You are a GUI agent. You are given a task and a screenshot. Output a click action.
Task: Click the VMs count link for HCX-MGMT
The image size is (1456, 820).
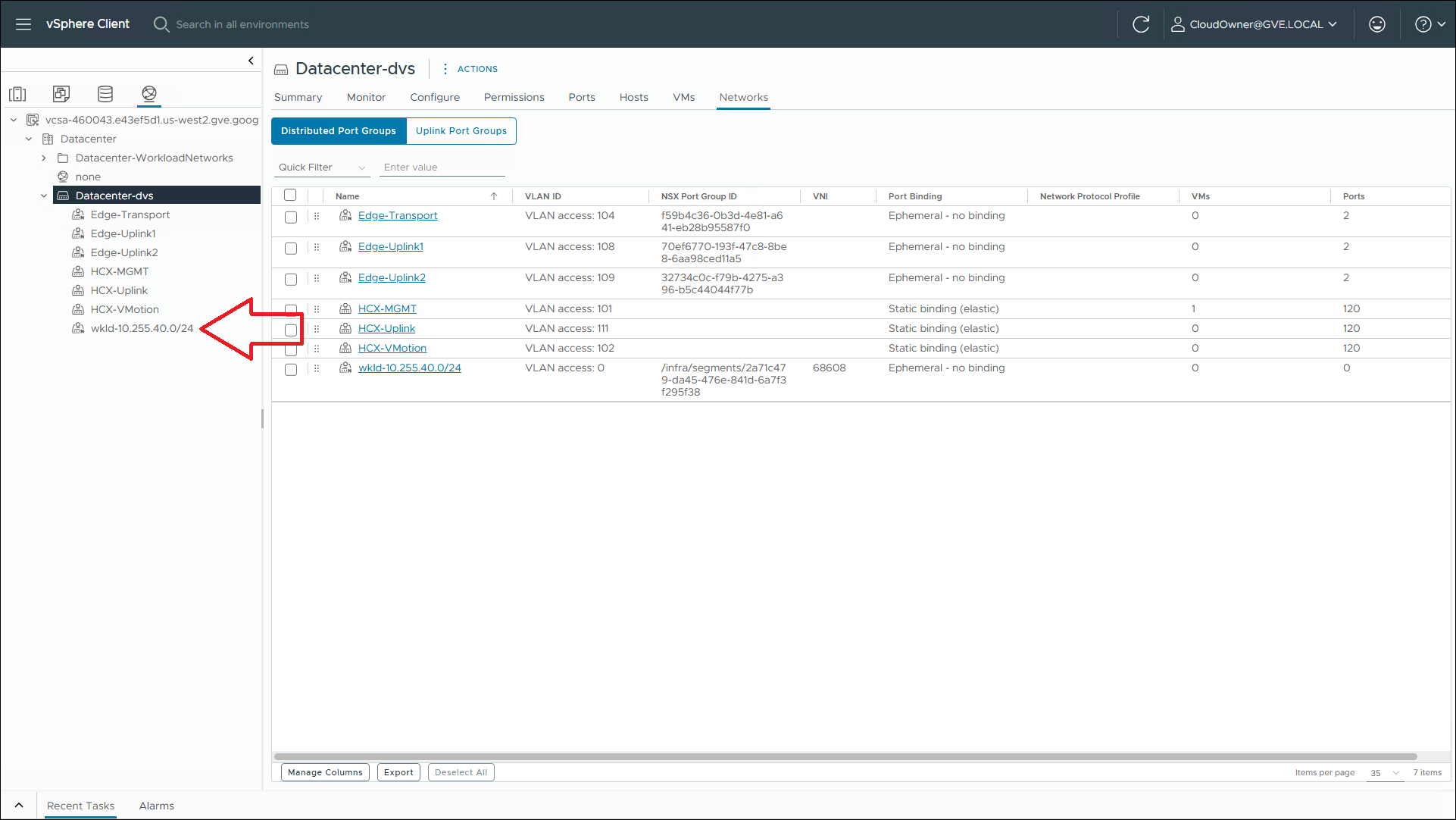point(1193,308)
